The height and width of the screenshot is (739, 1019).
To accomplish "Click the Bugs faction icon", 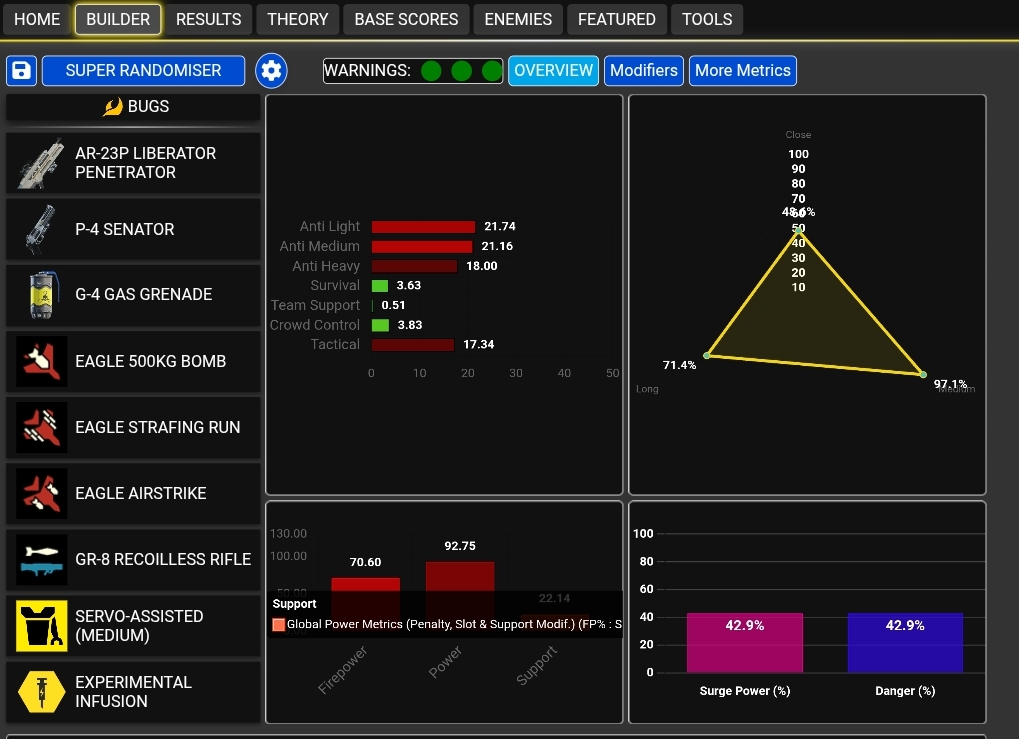I will (x=113, y=107).
